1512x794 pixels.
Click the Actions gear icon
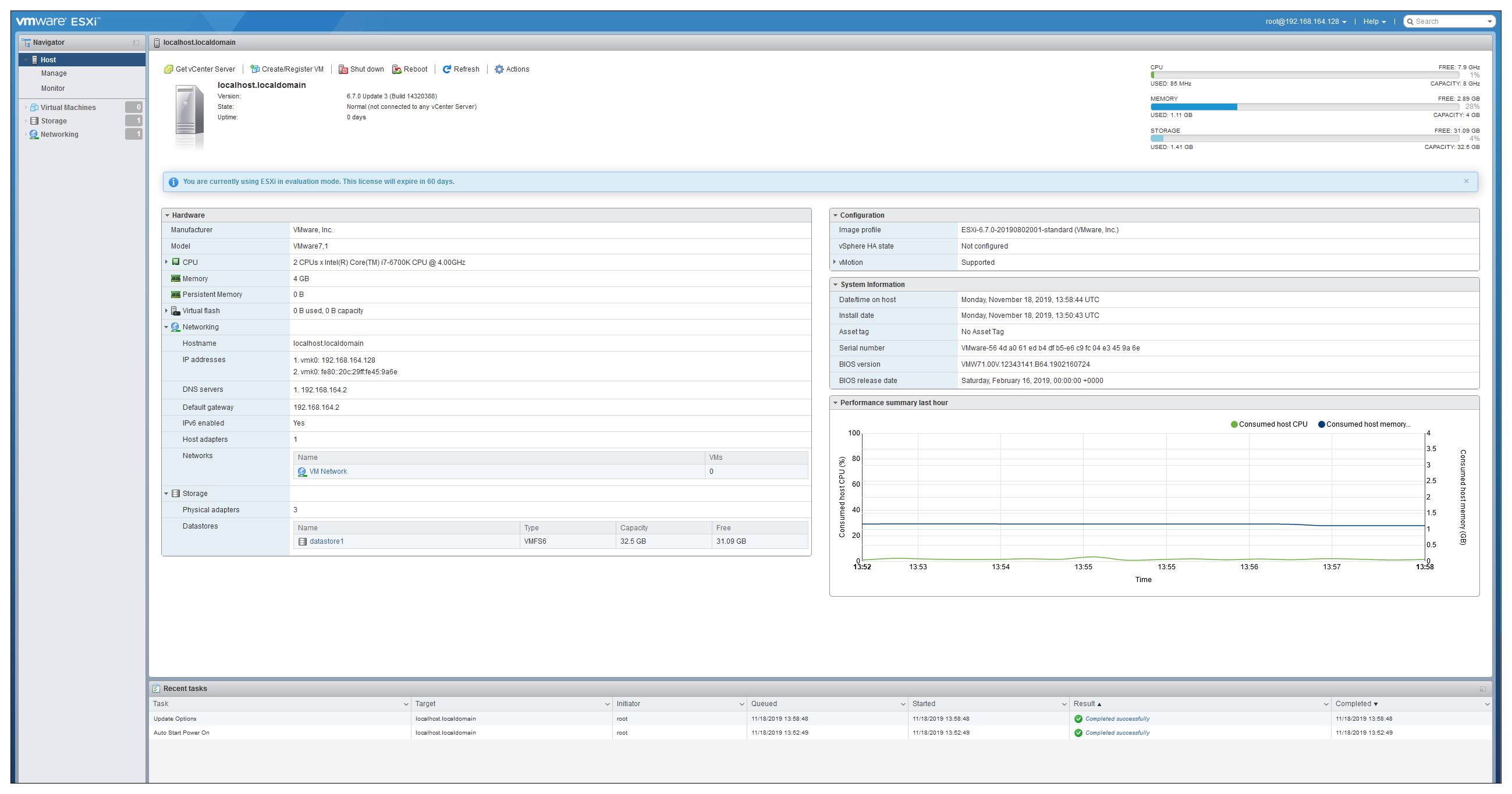click(499, 69)
